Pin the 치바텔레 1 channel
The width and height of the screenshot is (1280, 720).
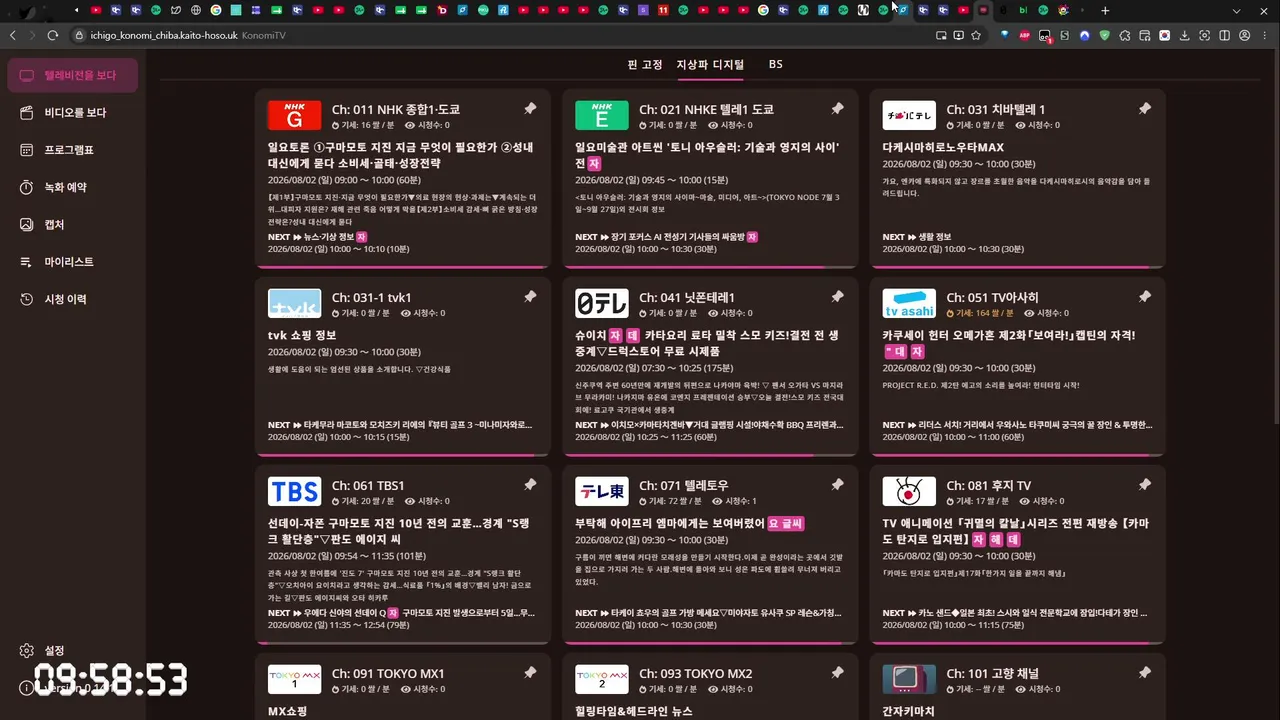coord(1145,109)
